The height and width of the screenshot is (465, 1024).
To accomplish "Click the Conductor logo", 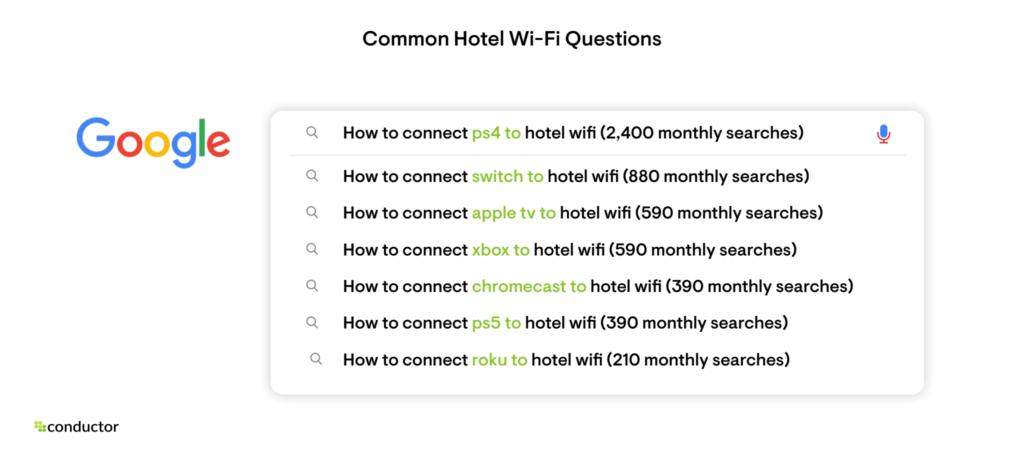I will pos(76,427).
